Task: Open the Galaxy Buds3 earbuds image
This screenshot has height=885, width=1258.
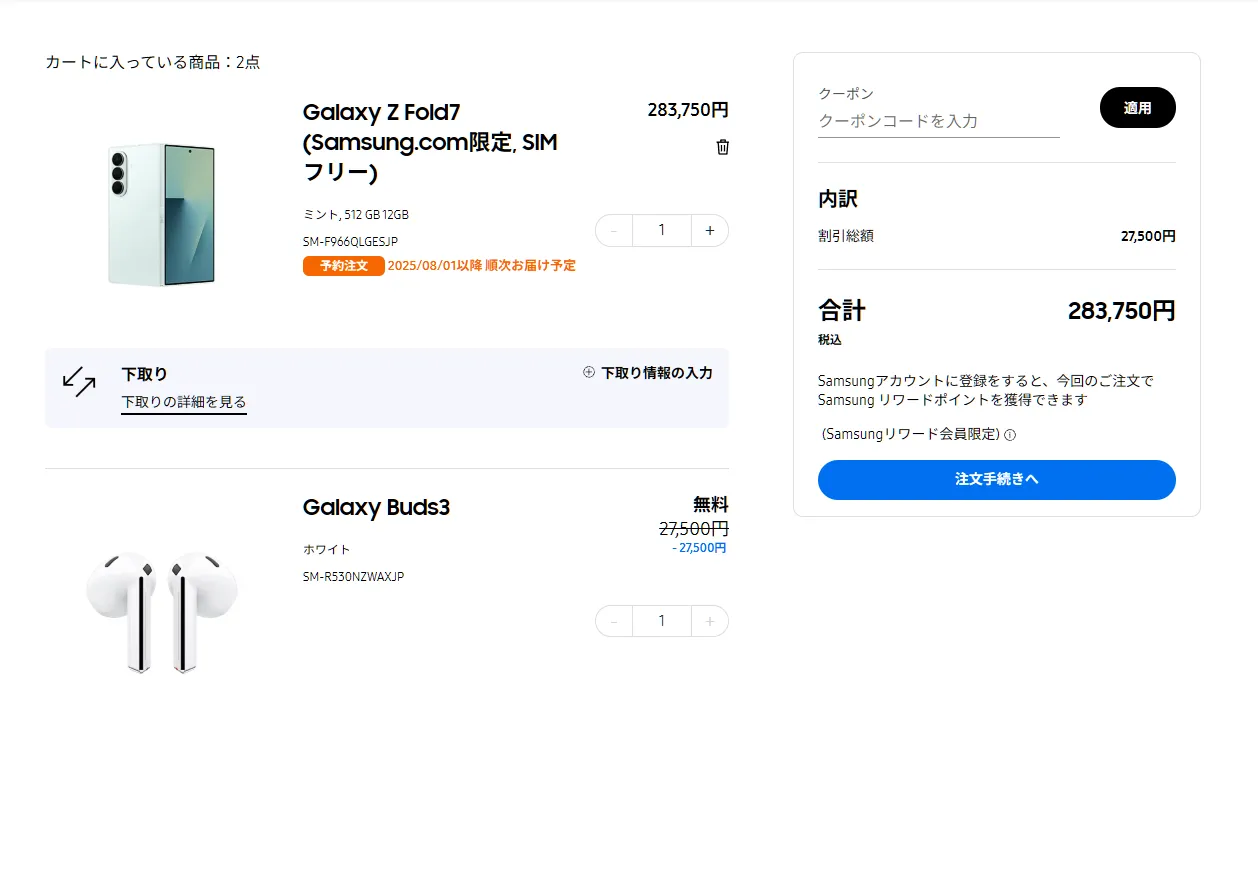Action: [x=162, y=610]
